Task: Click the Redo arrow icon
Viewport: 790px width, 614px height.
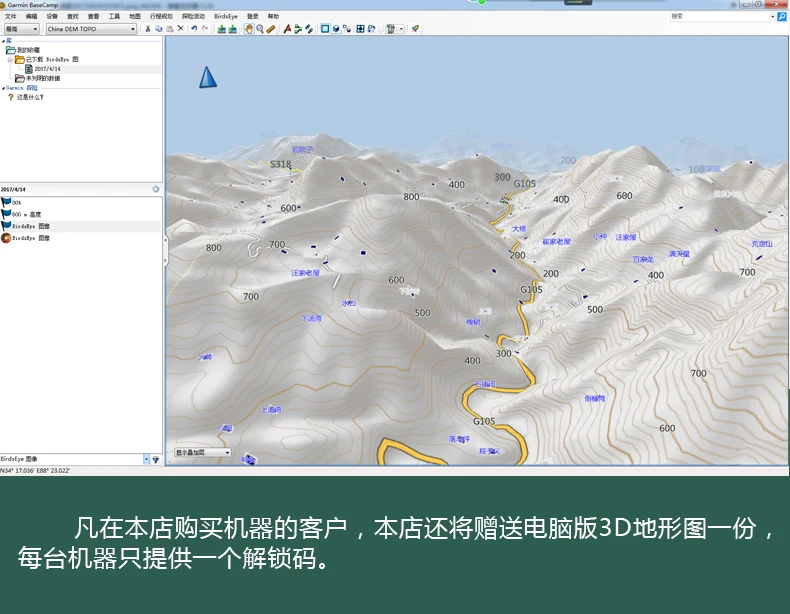Action: click(205, 29)
